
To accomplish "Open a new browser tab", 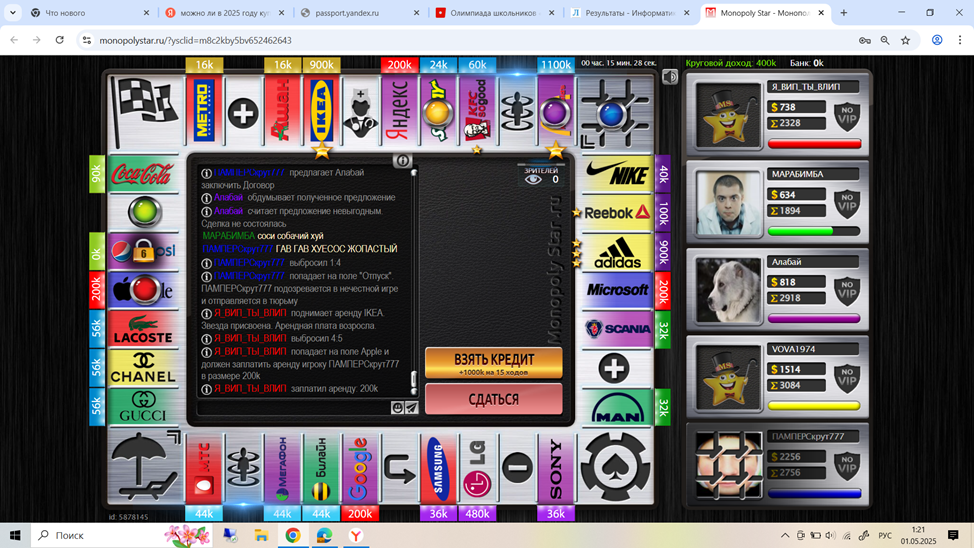I will click(x=844, y=12).
